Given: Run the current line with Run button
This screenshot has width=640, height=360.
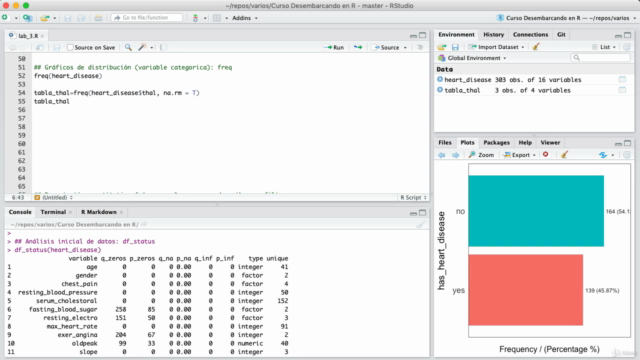Looking at the screenshot, I should 334,47.
